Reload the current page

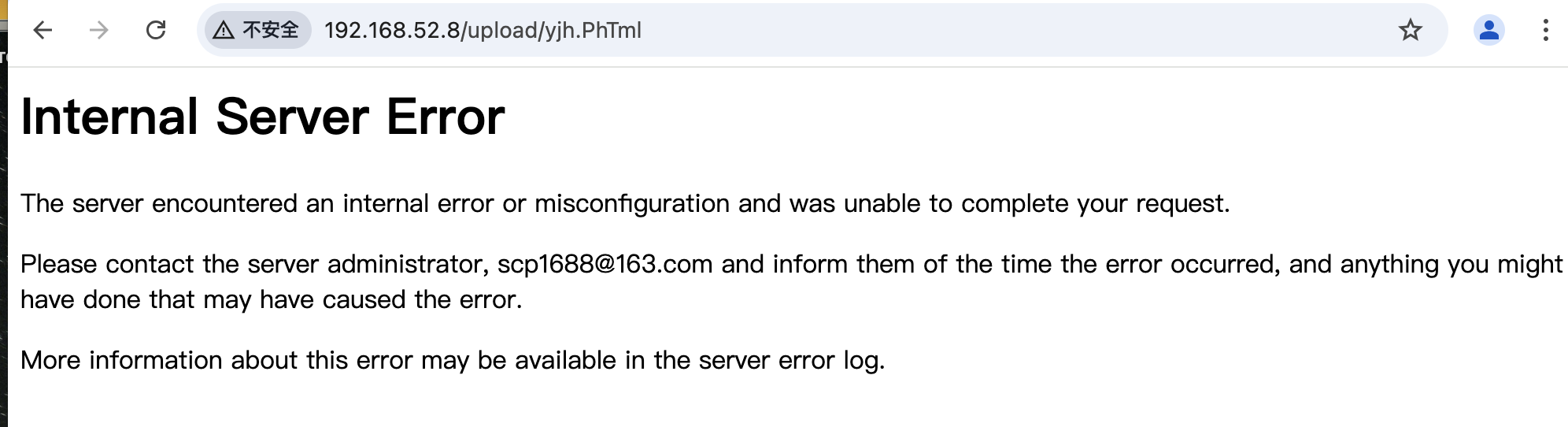156,31
